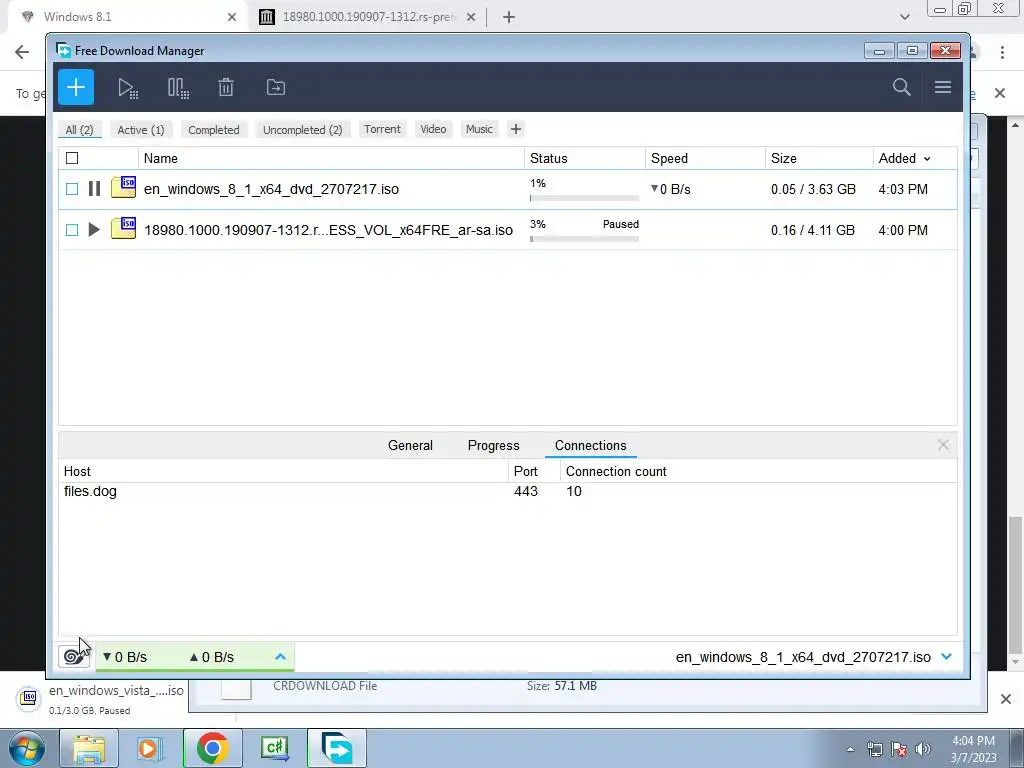Open the C# application from taskbar
The height and width of the screenshot is (768, 1024).
[x=274, y=748]
